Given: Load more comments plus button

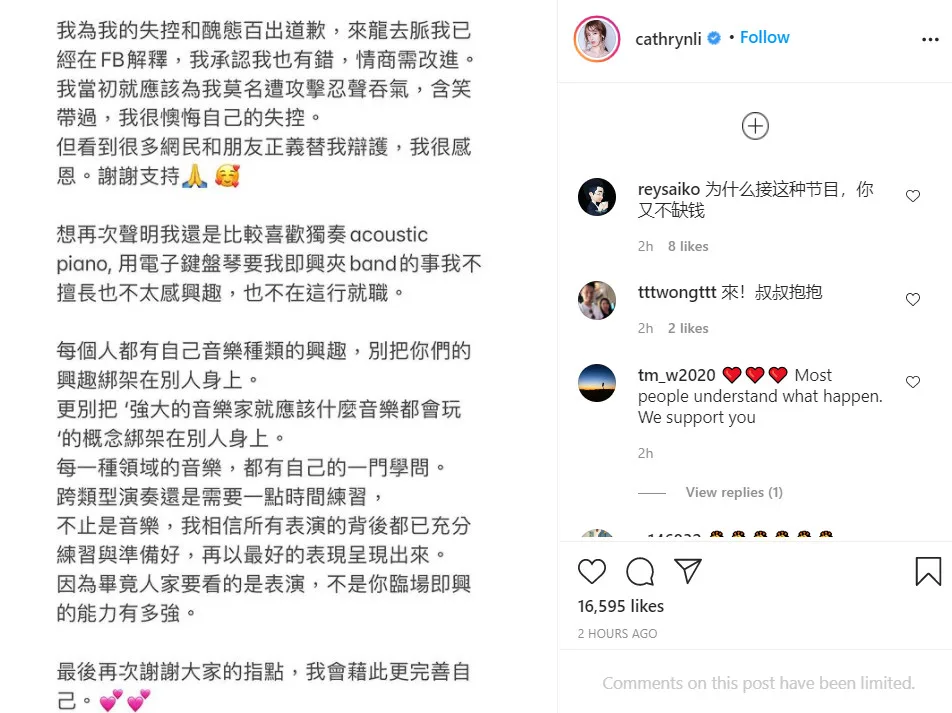Looking at the screenshot, I should [x=755, y=126].
